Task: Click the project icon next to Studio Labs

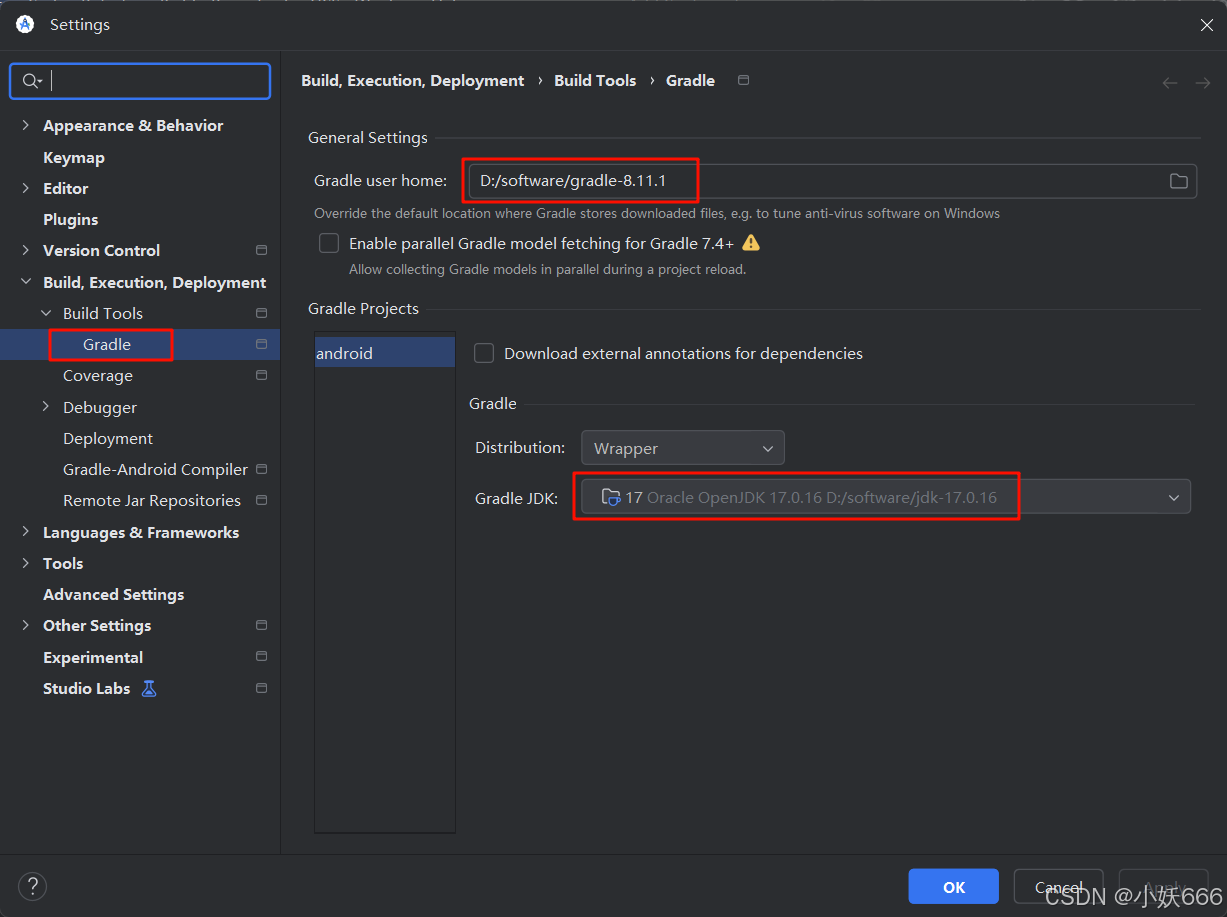Action: [261, 688]
